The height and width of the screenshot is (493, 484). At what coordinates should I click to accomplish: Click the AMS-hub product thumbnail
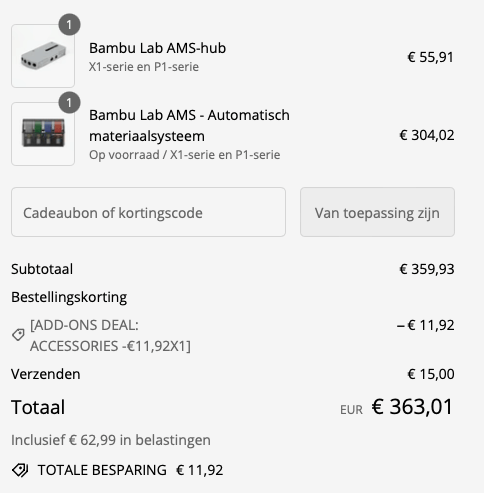43,56
